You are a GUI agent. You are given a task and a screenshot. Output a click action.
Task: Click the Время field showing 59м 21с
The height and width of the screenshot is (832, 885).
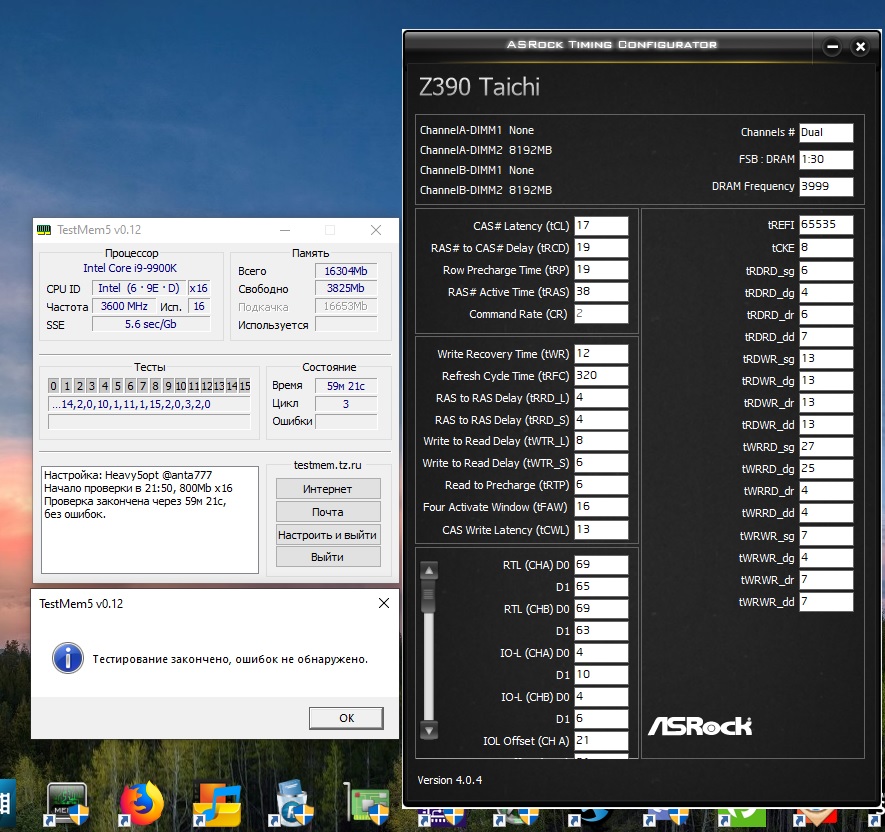[346, 386]
